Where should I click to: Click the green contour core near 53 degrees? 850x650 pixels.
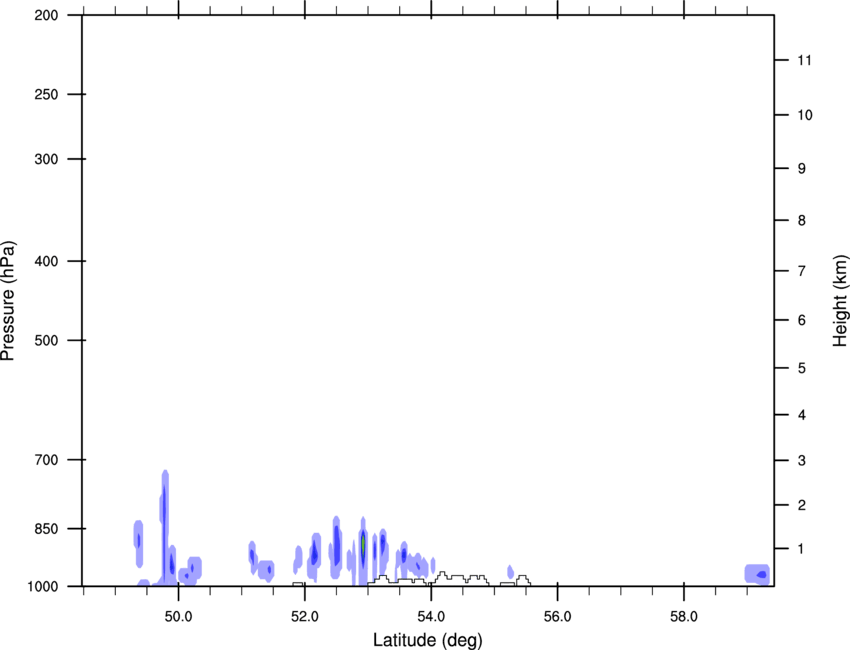[363, 544]
